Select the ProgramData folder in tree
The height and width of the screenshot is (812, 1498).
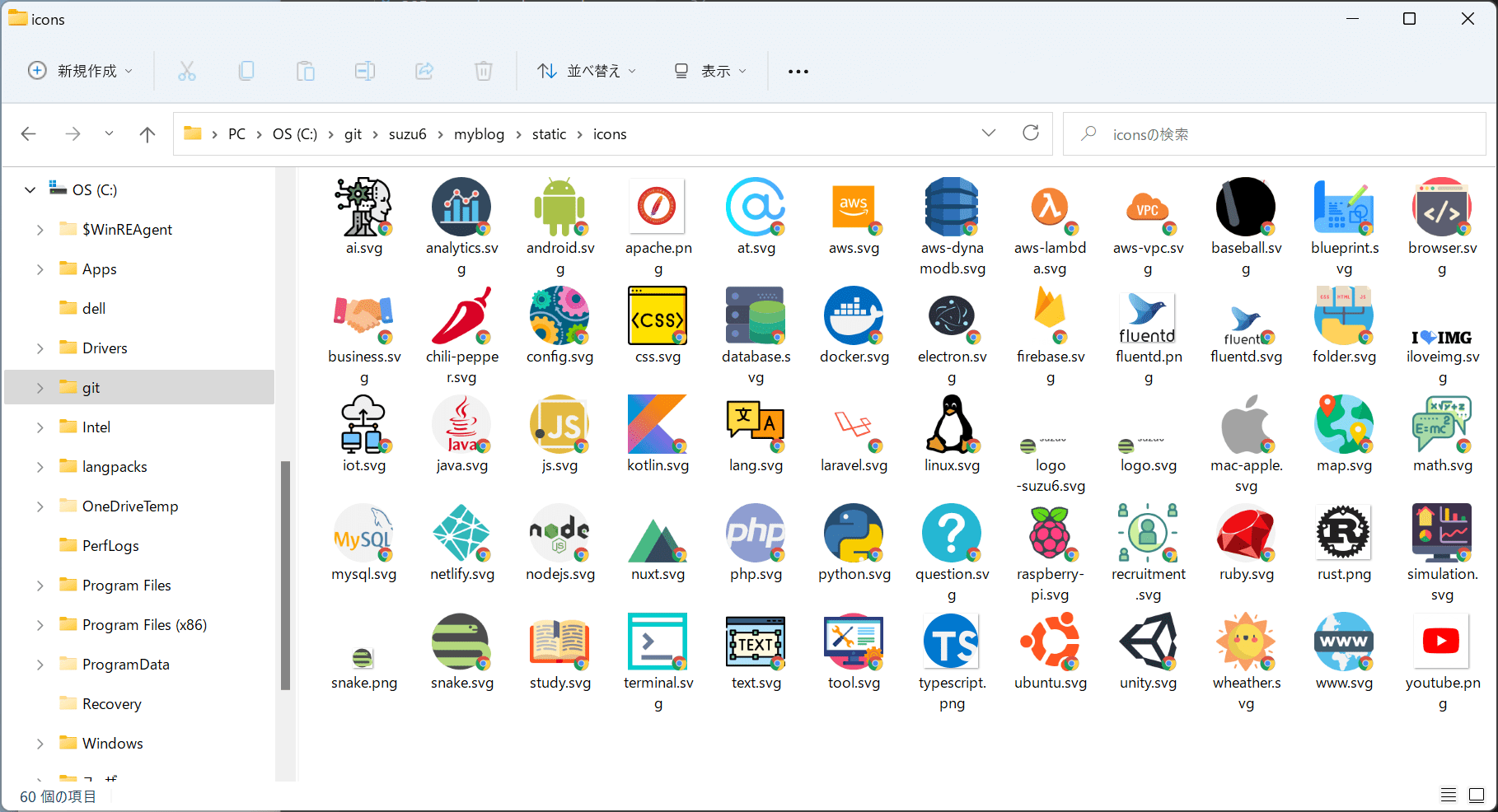coord(115,665)
